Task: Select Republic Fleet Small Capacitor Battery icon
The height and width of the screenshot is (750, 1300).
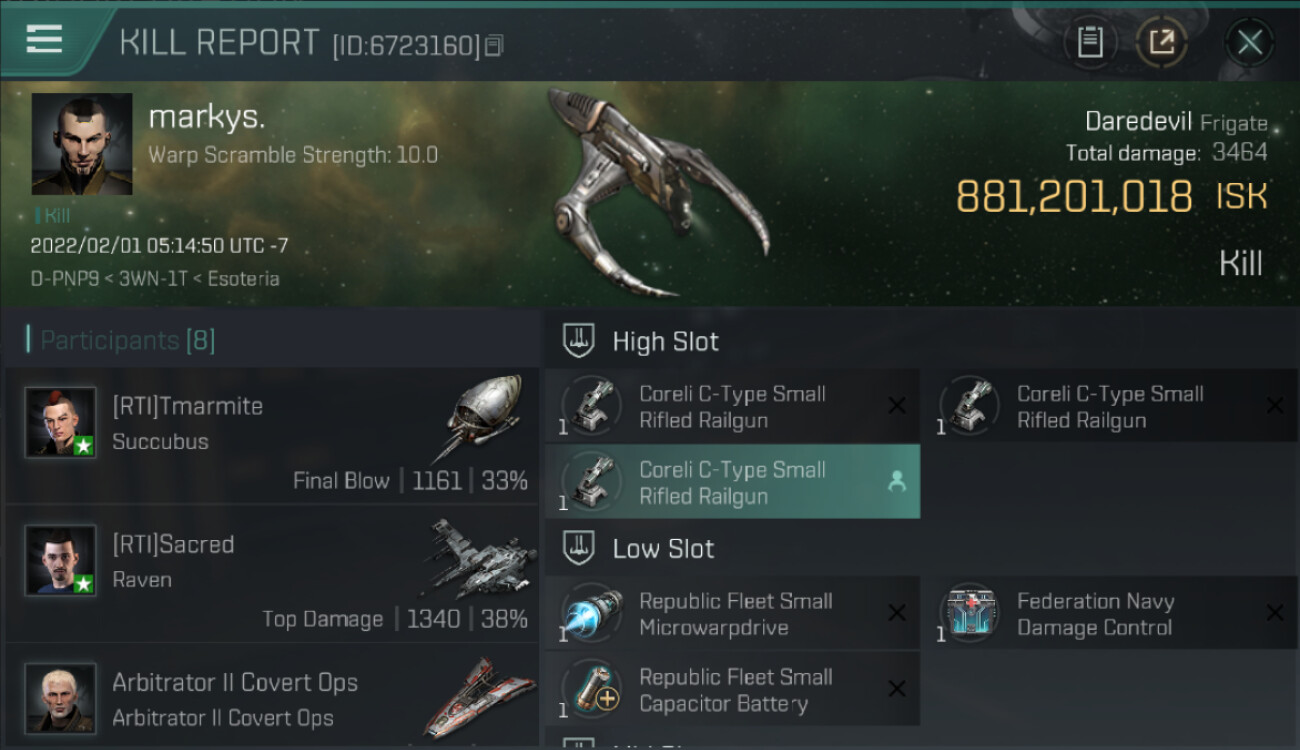Action: 592,688
